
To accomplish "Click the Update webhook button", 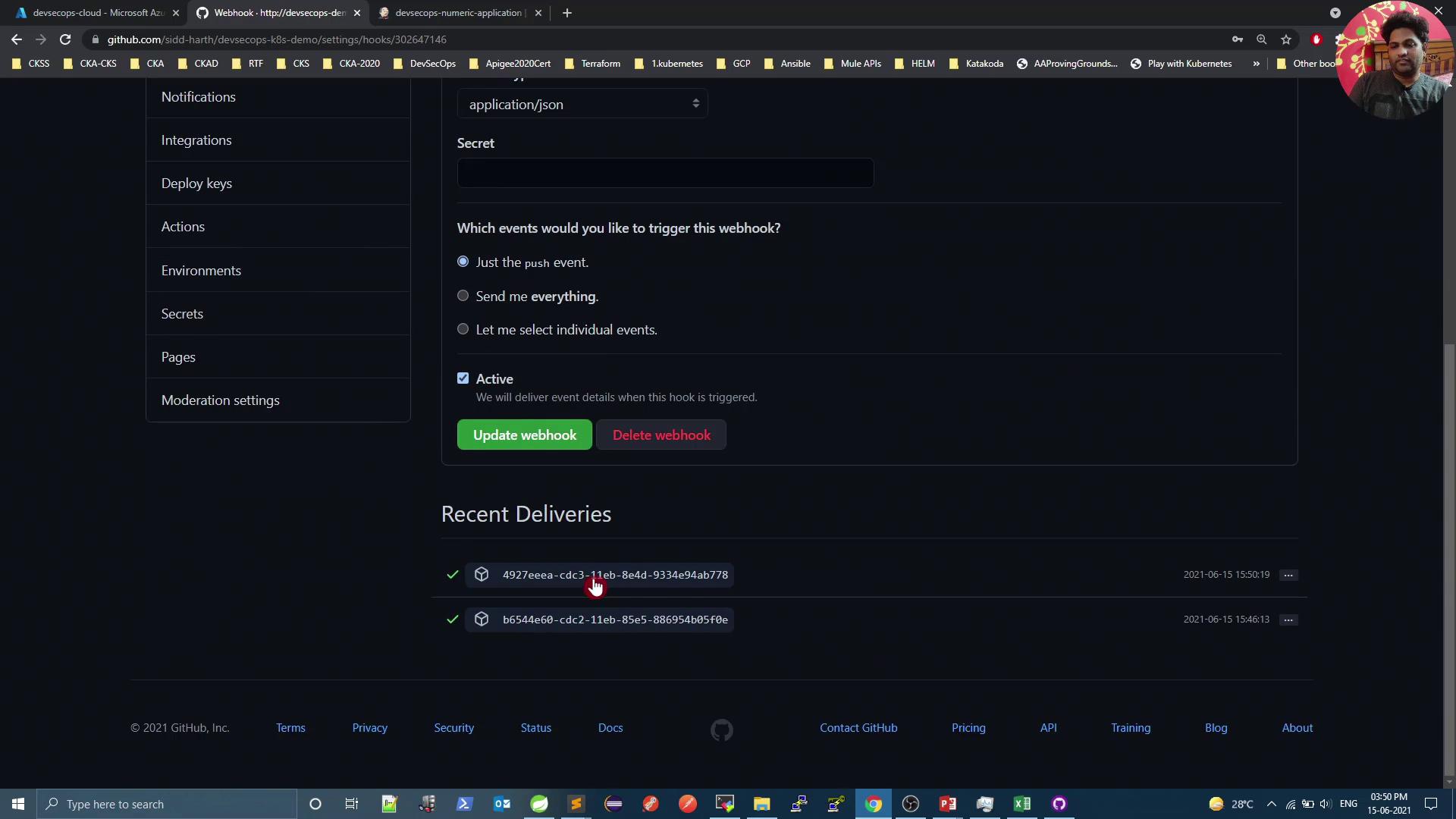I will click(x=524, y=435).
